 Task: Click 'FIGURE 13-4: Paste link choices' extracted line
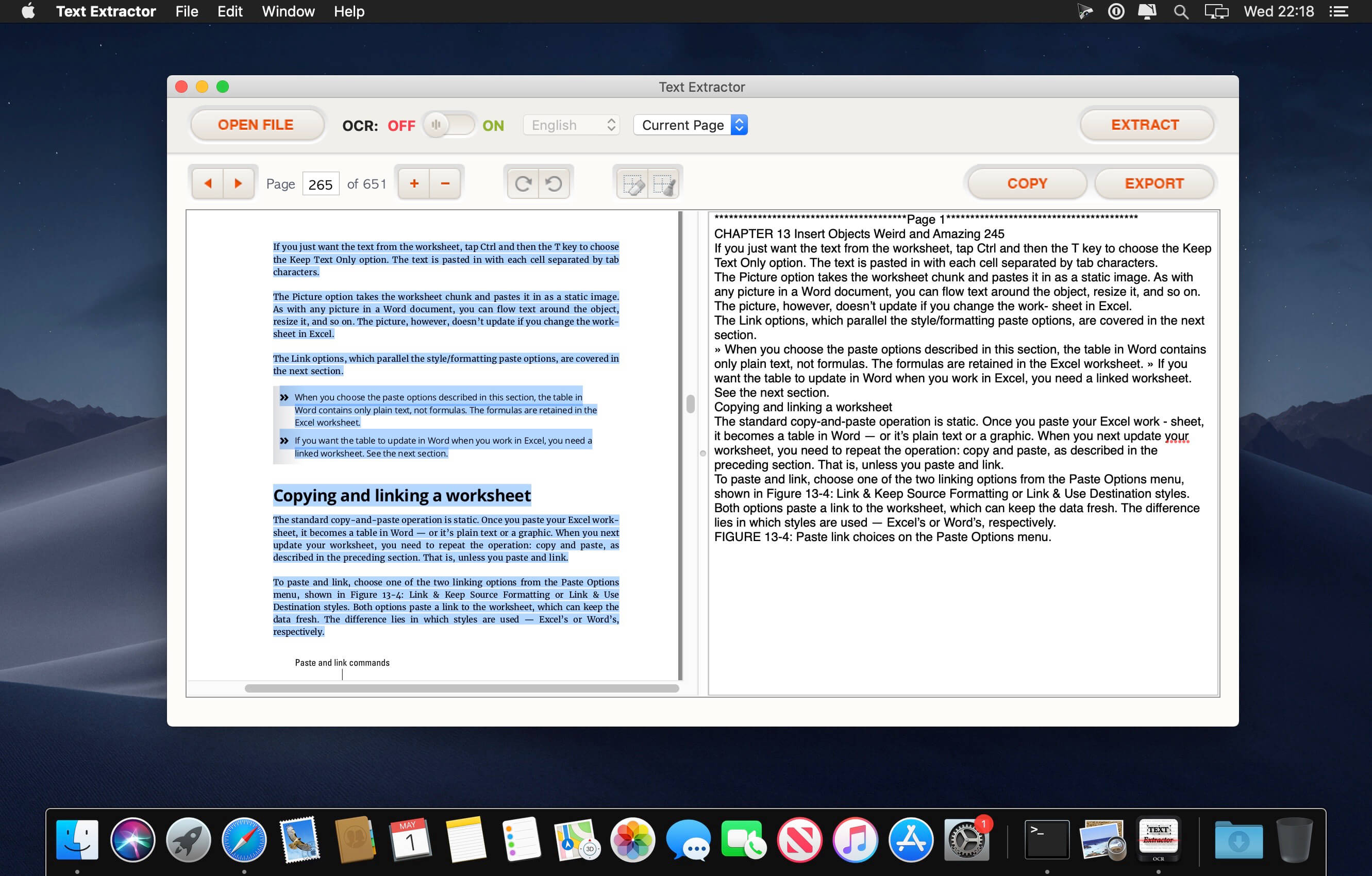point(882,536)
